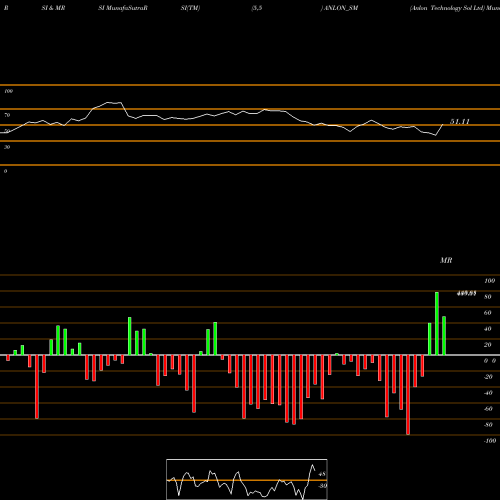Click the lowest red bar reaching -100

coord(408,395)
